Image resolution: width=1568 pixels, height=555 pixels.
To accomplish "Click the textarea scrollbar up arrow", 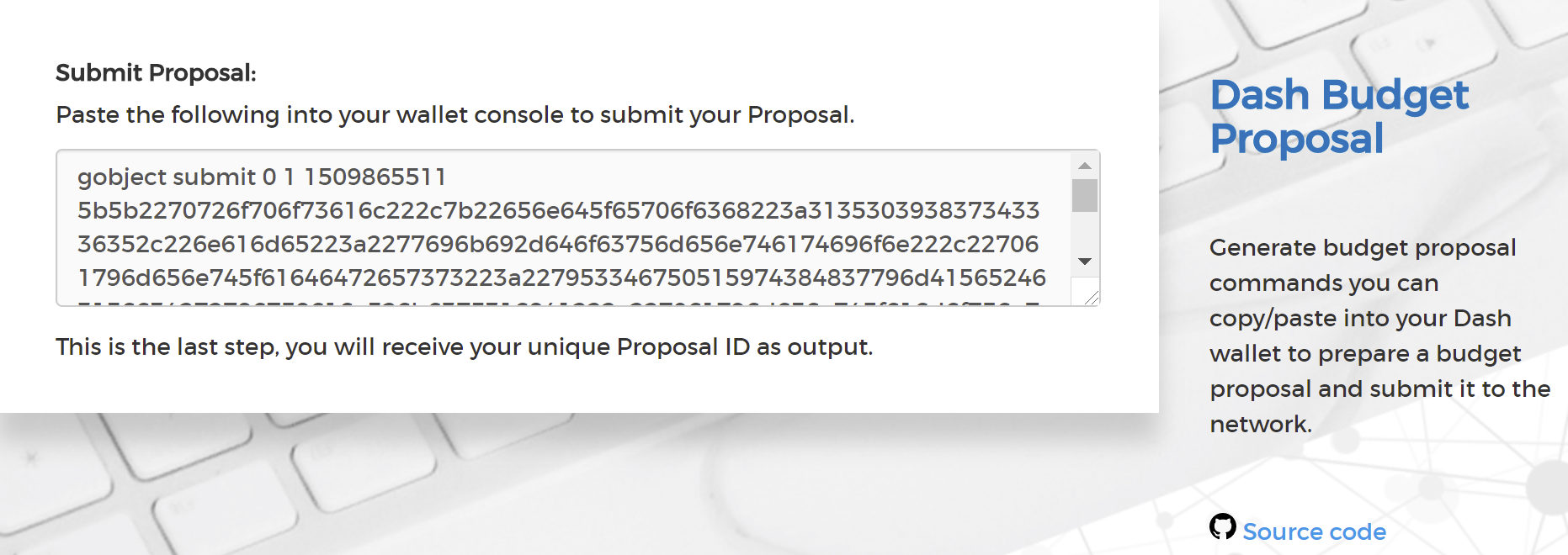I will pyautogui.click(x=1085, y=166).
